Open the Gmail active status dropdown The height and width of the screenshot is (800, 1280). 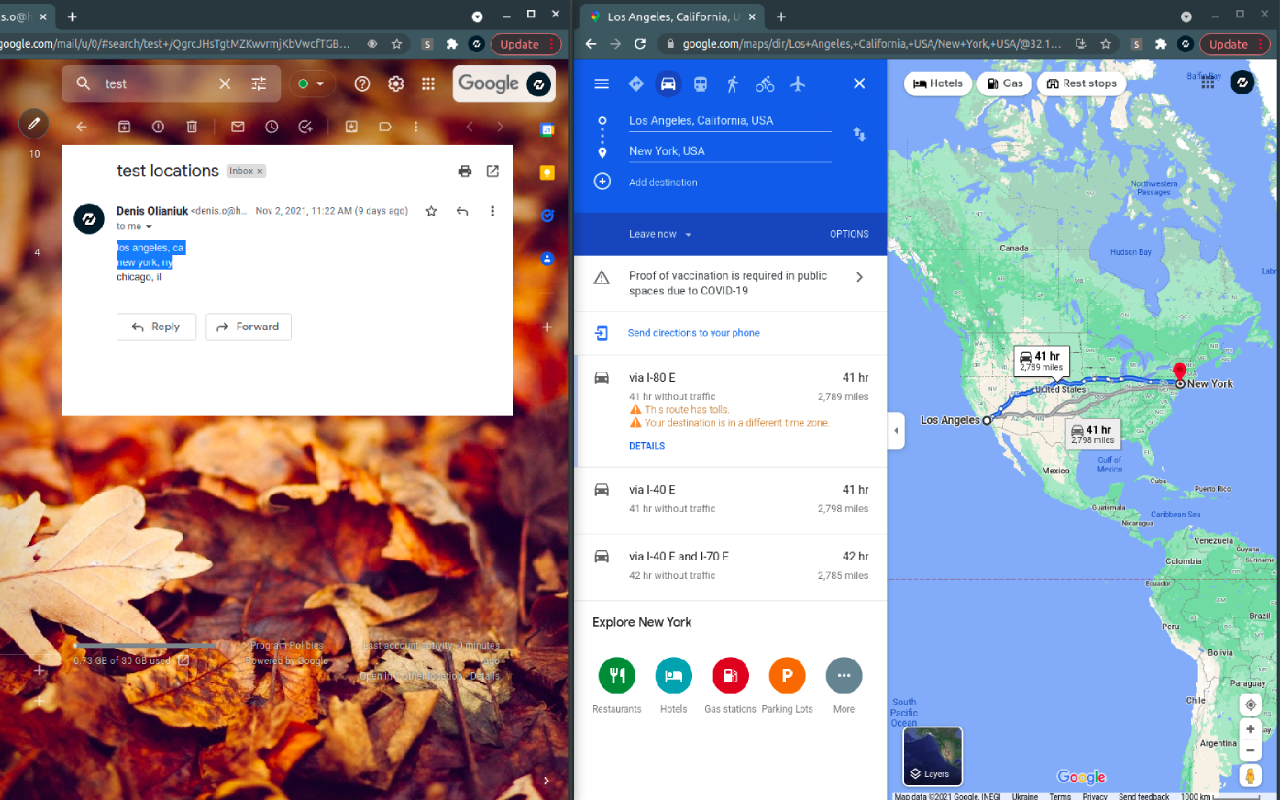click(x=311, y=84)
